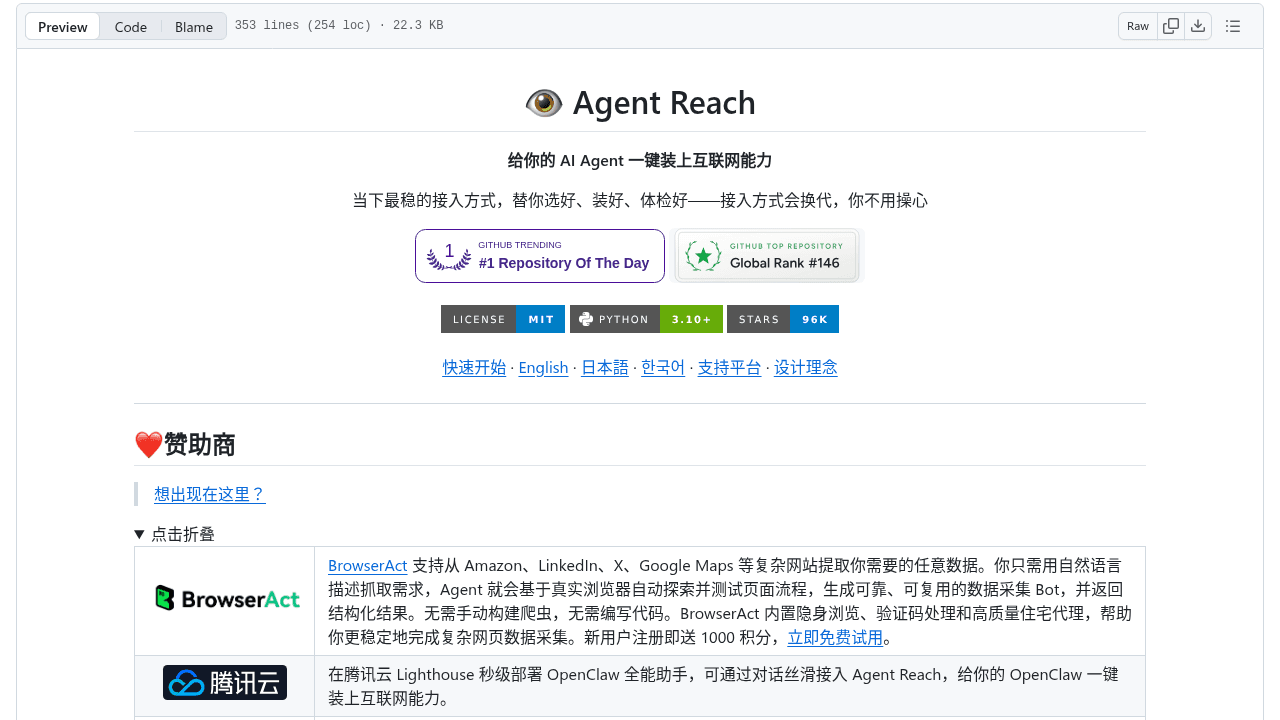1280x720 pixels.
Task: Click the tagline 给你的 AI Agent 一键装上互联网能力
Action: point(640,160)
